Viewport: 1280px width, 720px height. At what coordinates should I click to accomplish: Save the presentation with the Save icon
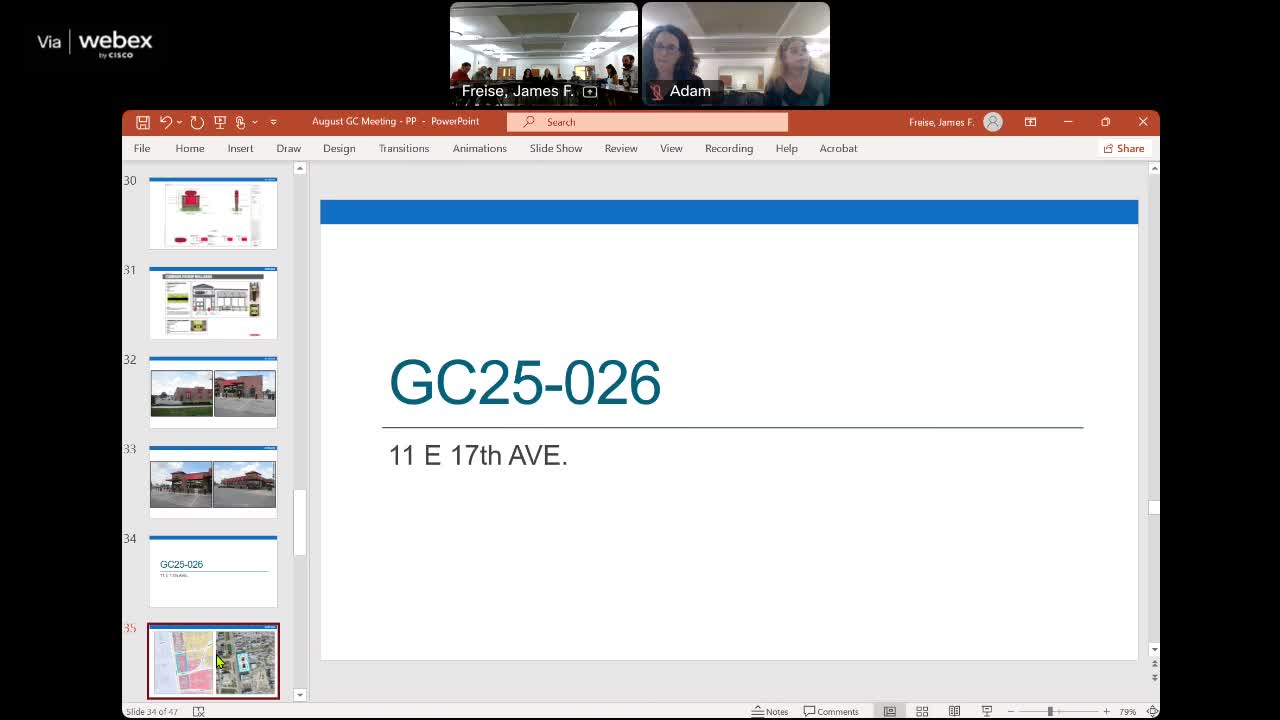pyautogui.click(x=143, y=122)
